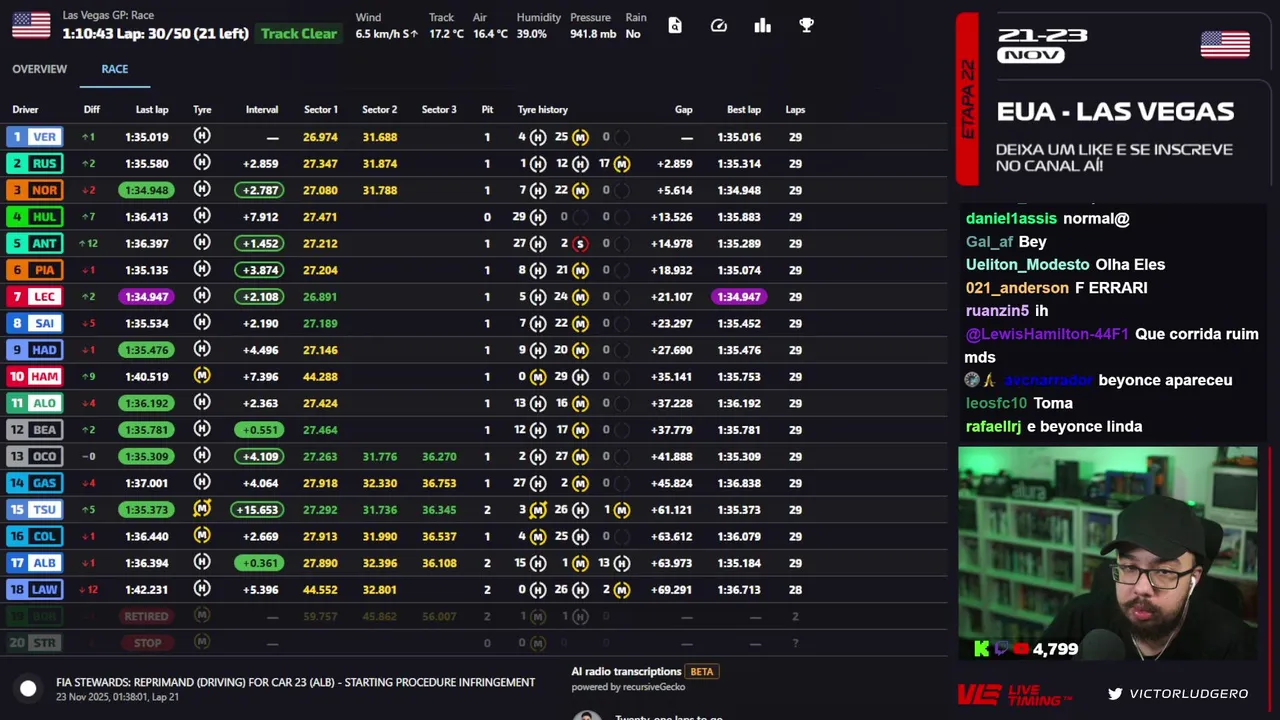The image size is (1280, 720).
Task: Click the US flag in Las Vegas banner
Action: pyautogui.click(x=1225, y=44)
